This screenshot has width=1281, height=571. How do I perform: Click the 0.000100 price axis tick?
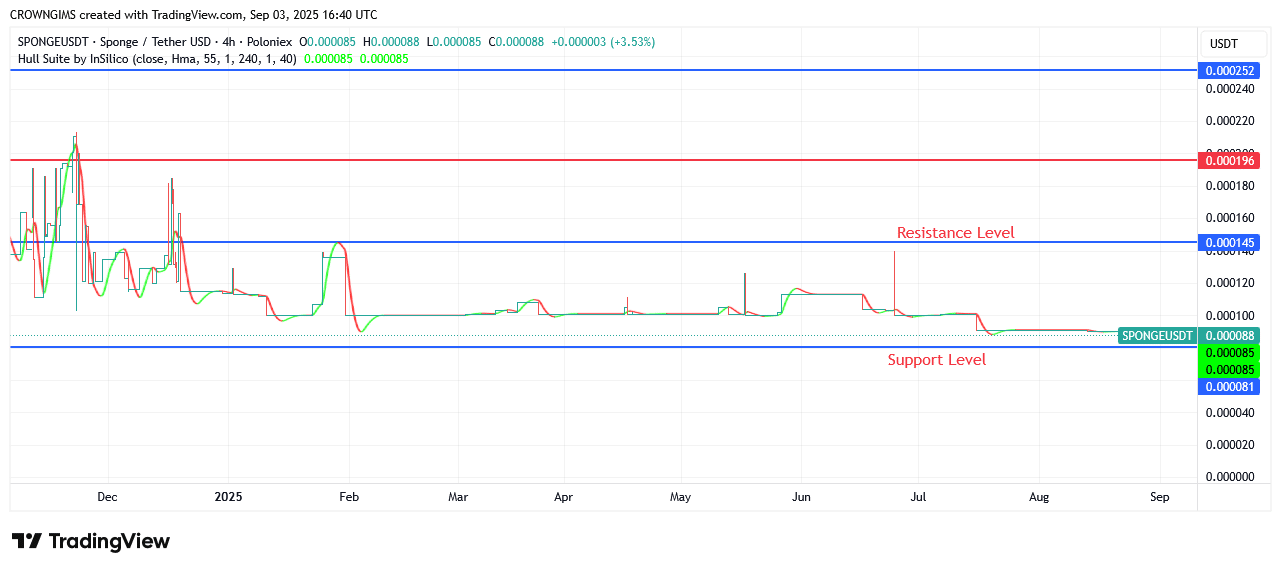tap(1229, 316)
